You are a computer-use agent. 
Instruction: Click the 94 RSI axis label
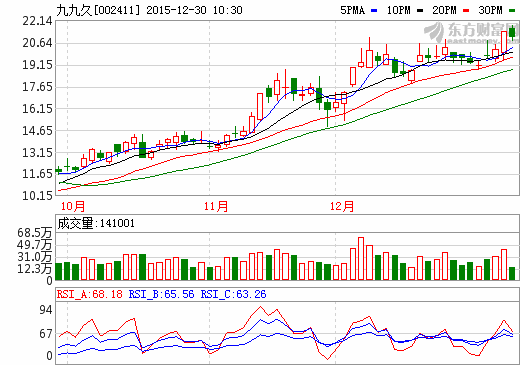click(46, 310)
